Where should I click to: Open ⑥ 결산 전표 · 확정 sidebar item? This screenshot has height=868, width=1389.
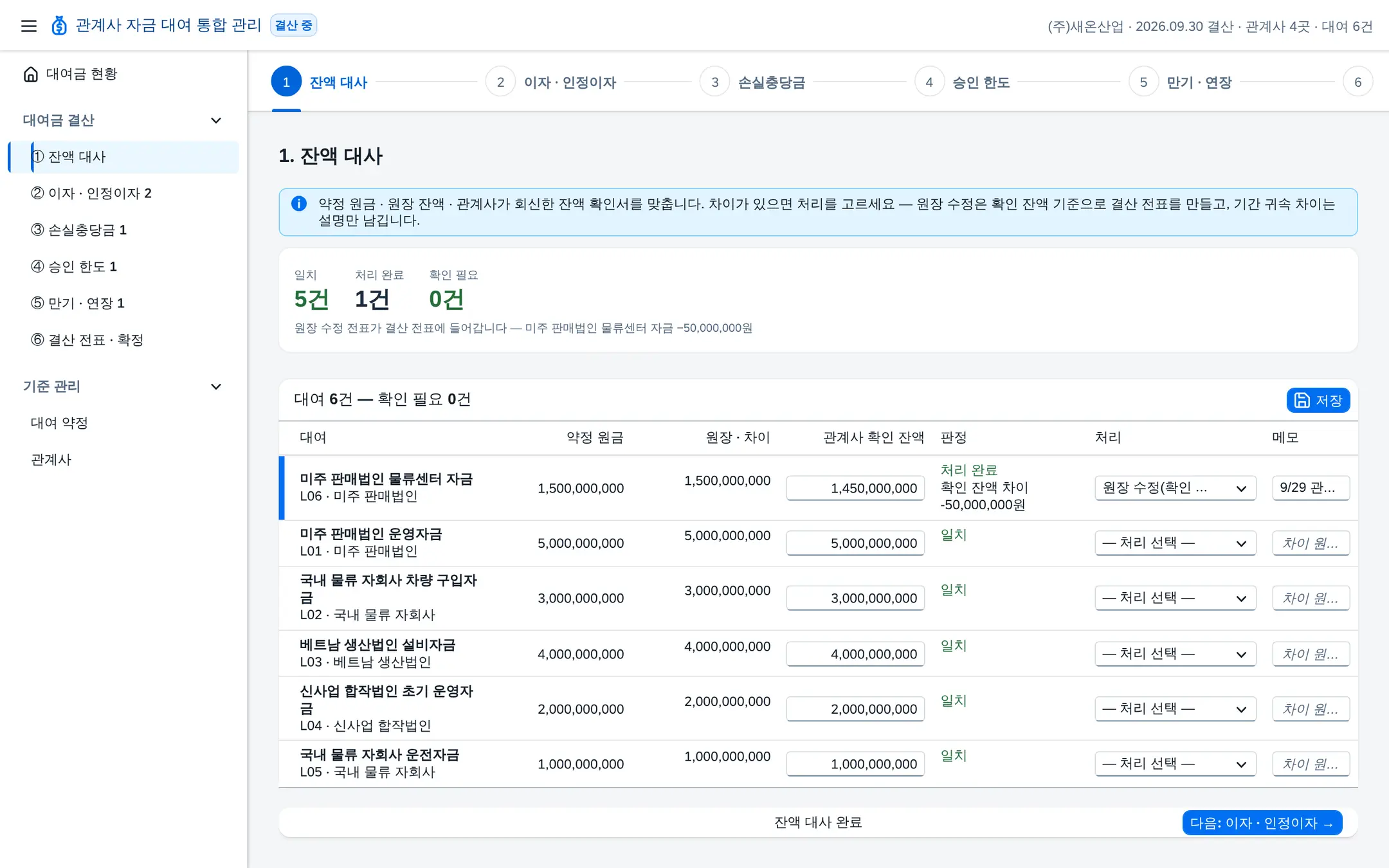[123, 340]
